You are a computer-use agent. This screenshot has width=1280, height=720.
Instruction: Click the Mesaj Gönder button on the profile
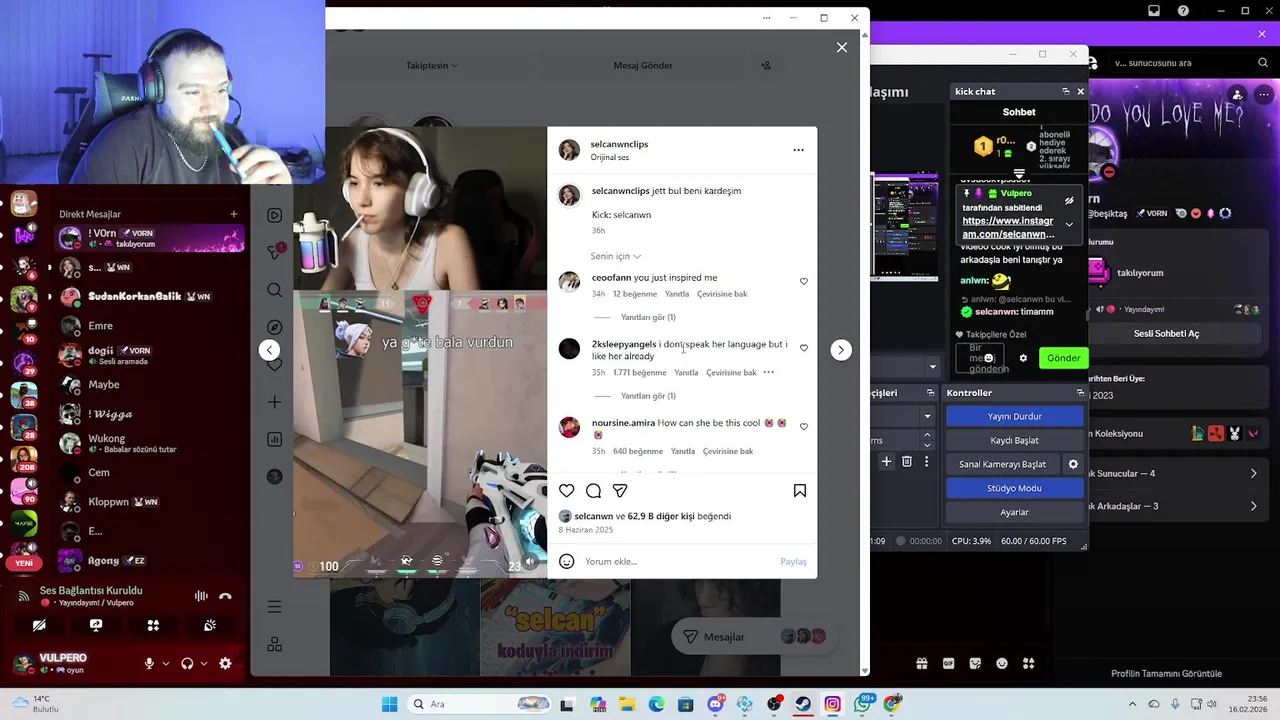(643, 66)
